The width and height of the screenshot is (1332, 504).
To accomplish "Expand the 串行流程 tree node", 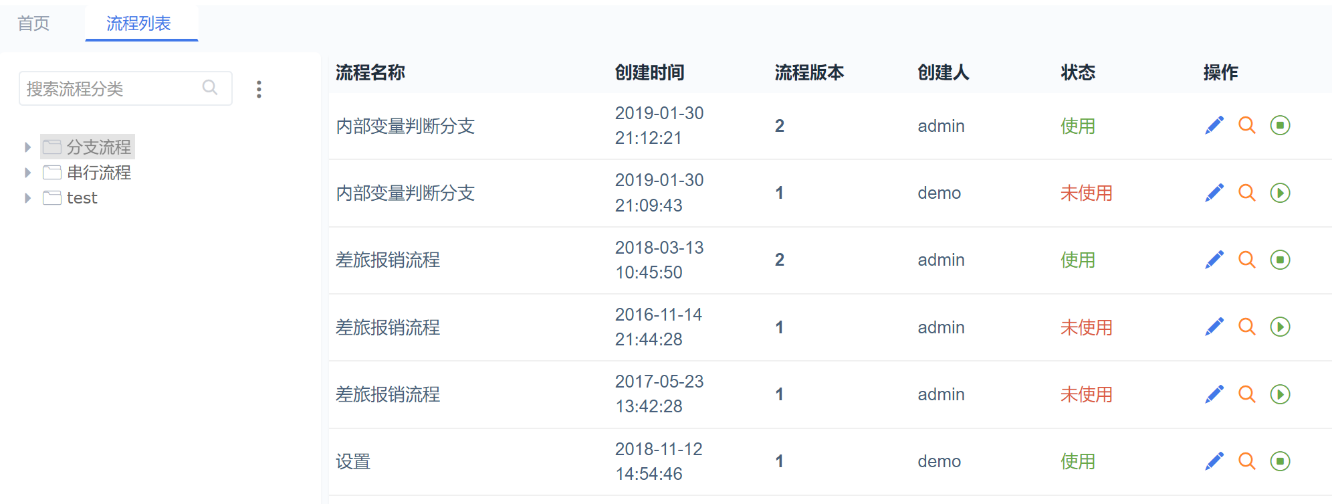I will (x=28, y=172).
